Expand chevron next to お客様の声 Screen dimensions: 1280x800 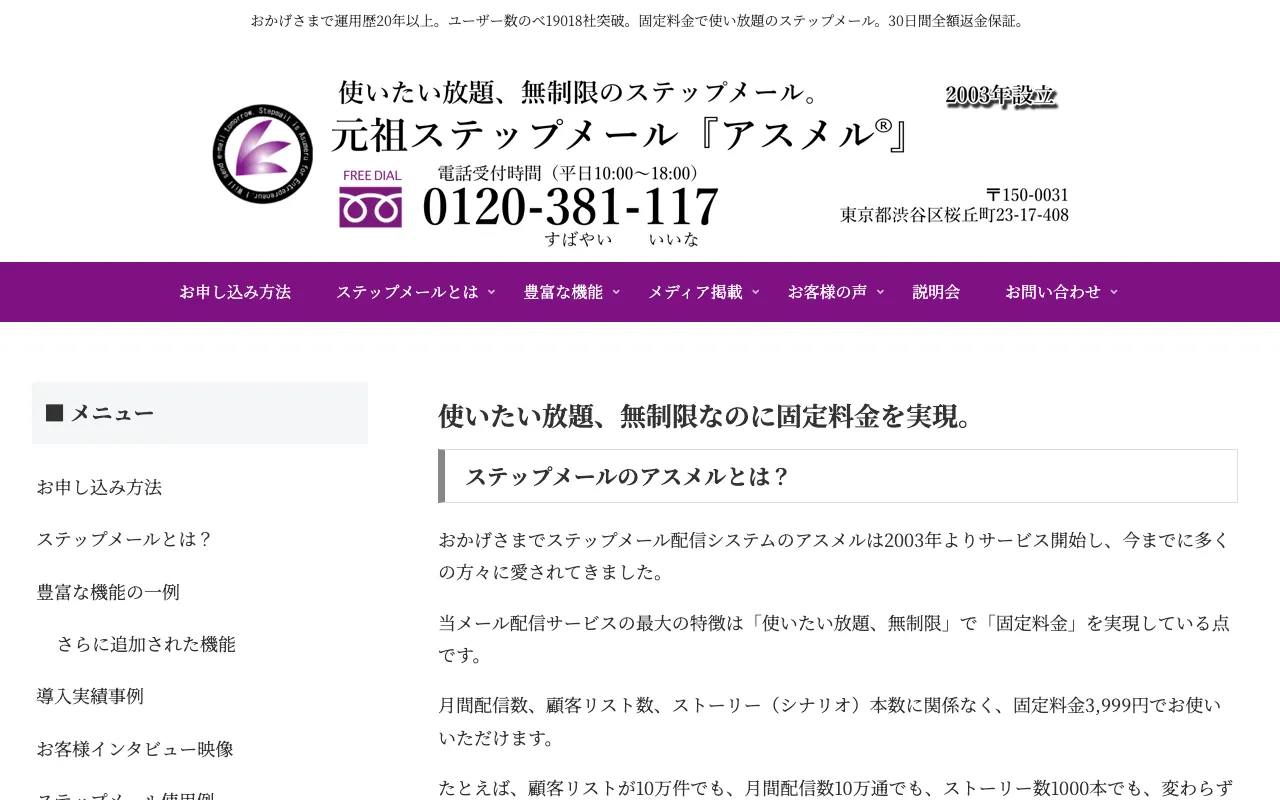[880, 292]
